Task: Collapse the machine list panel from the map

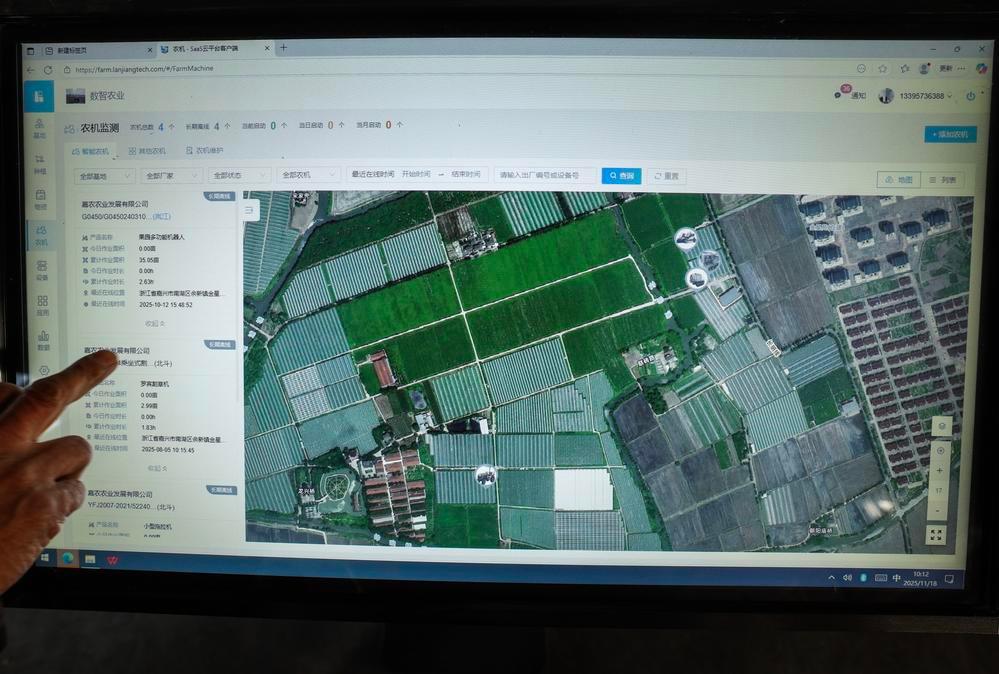Action: click(x=250, y=209)
